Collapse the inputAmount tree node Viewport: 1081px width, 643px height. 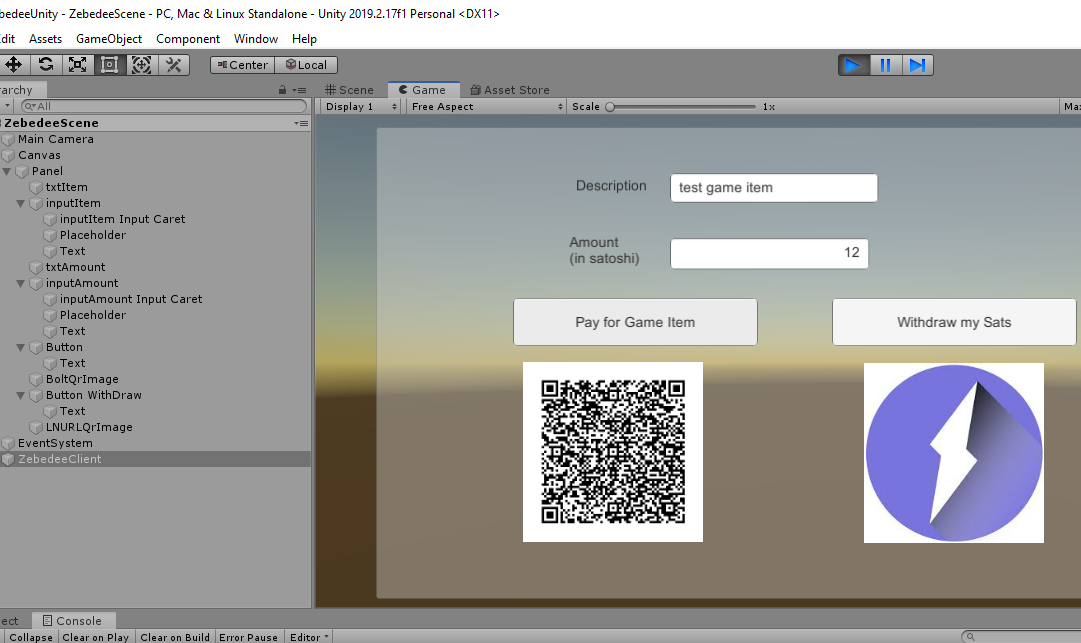pos(21,283)
